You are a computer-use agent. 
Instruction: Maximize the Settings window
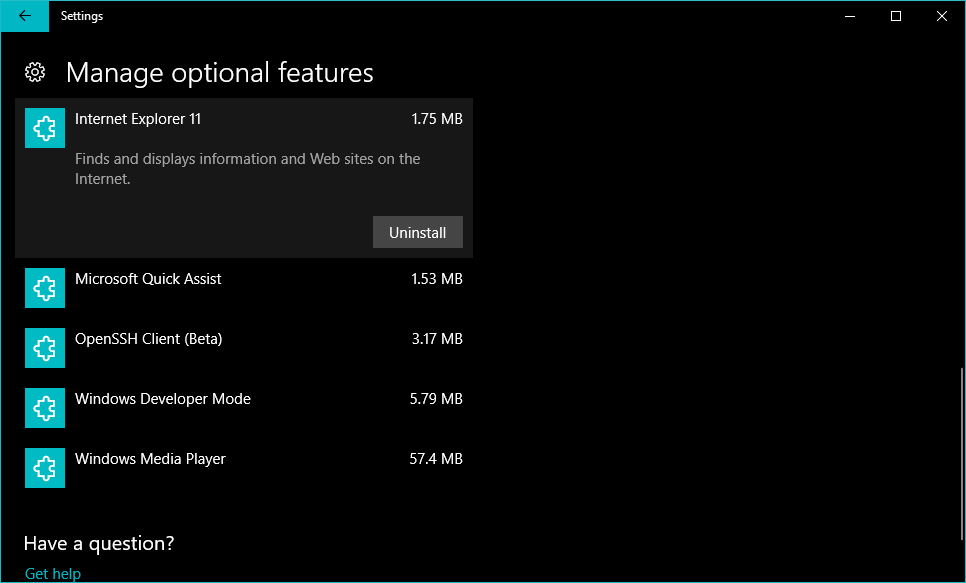896,16
